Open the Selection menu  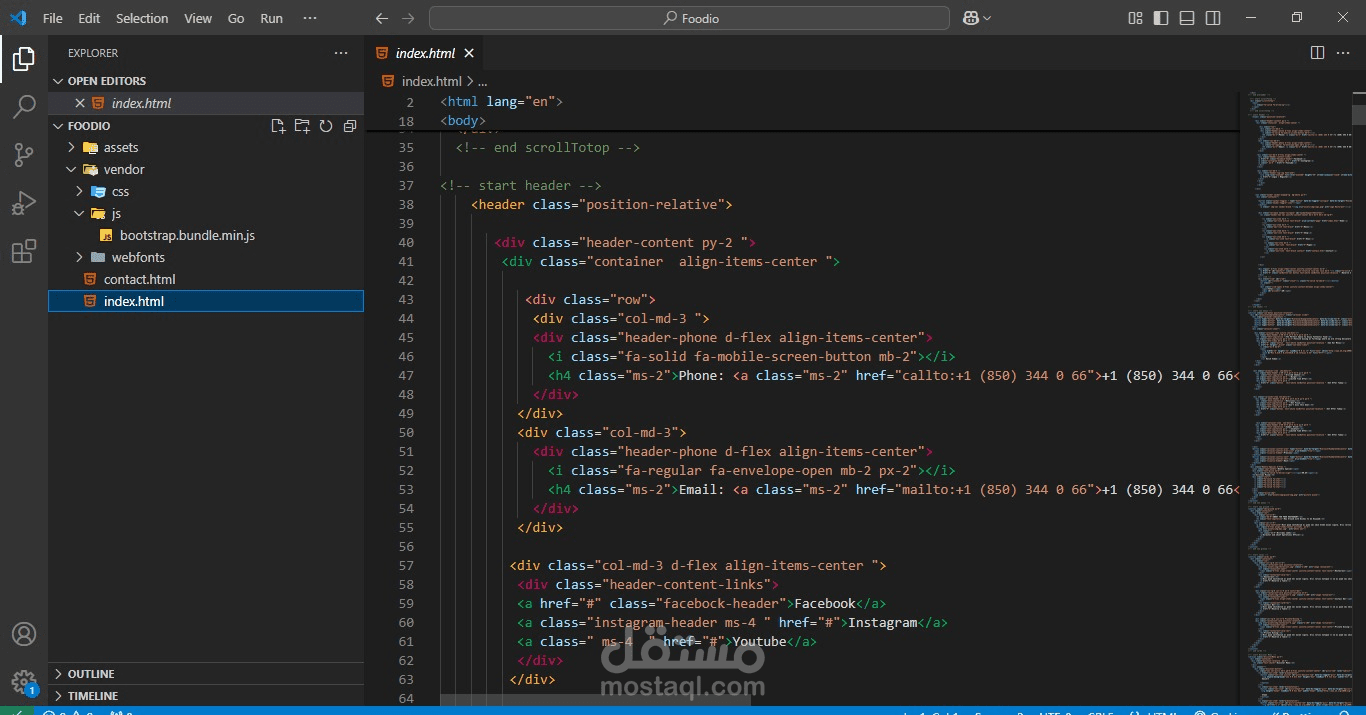tap(142, 18)
